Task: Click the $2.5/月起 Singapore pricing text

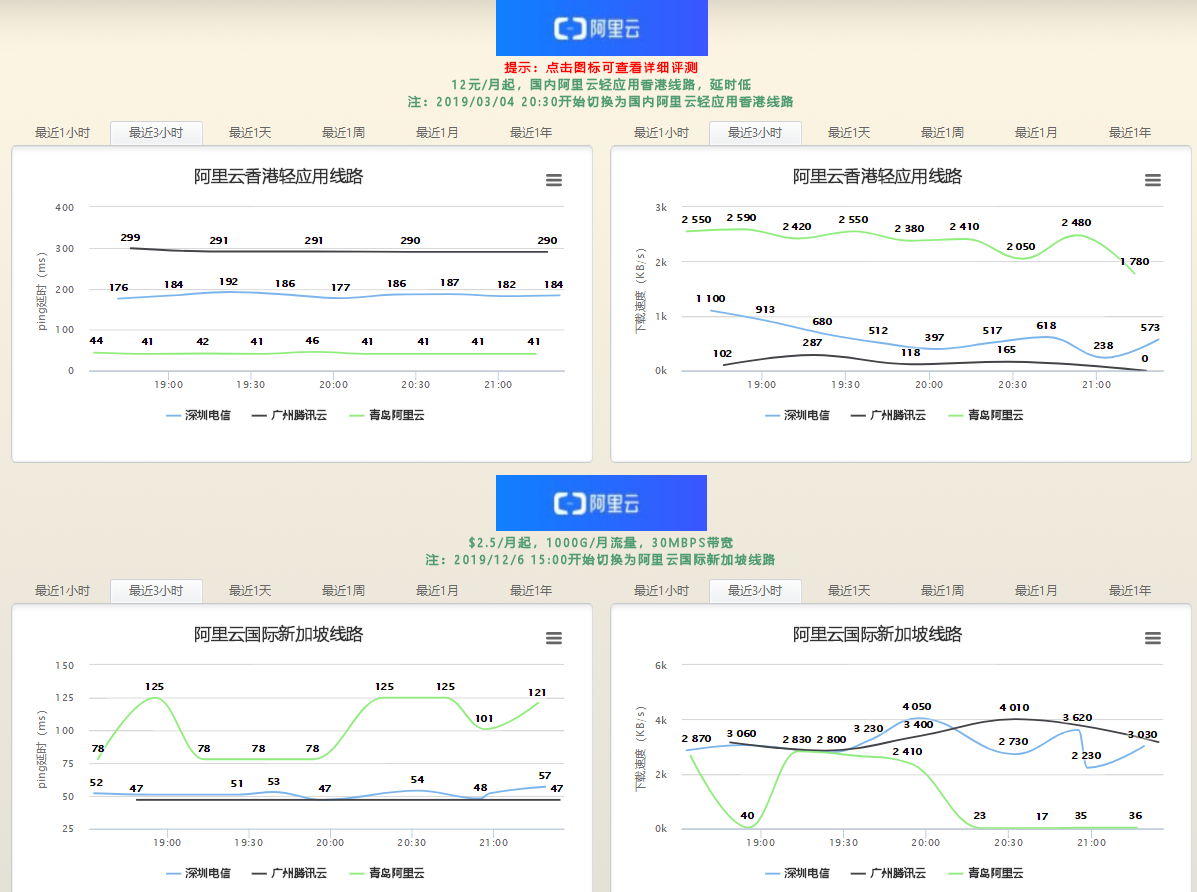Action: [601, 543]
